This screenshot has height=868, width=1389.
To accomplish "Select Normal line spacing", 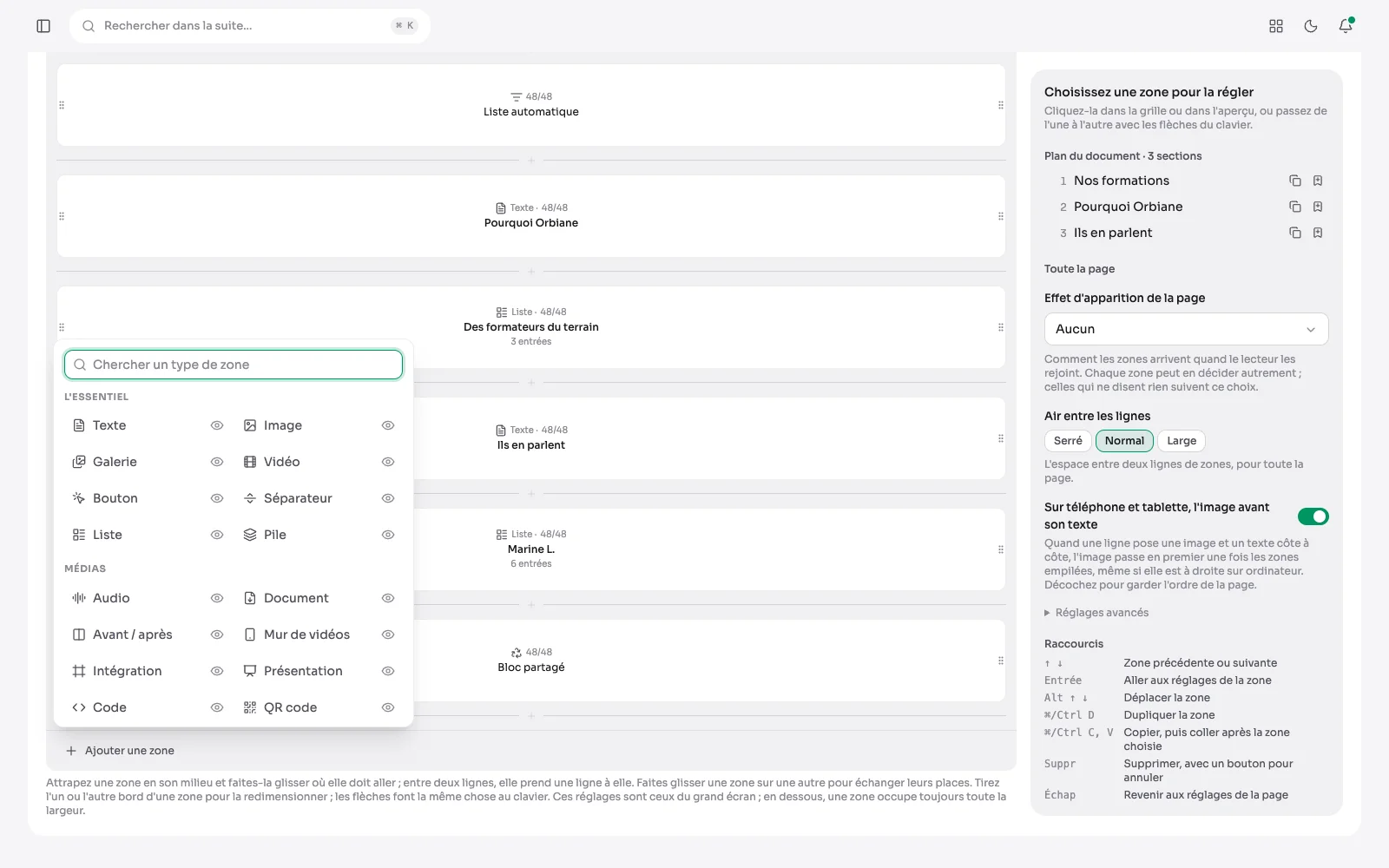I will (x=1124, y=441).
